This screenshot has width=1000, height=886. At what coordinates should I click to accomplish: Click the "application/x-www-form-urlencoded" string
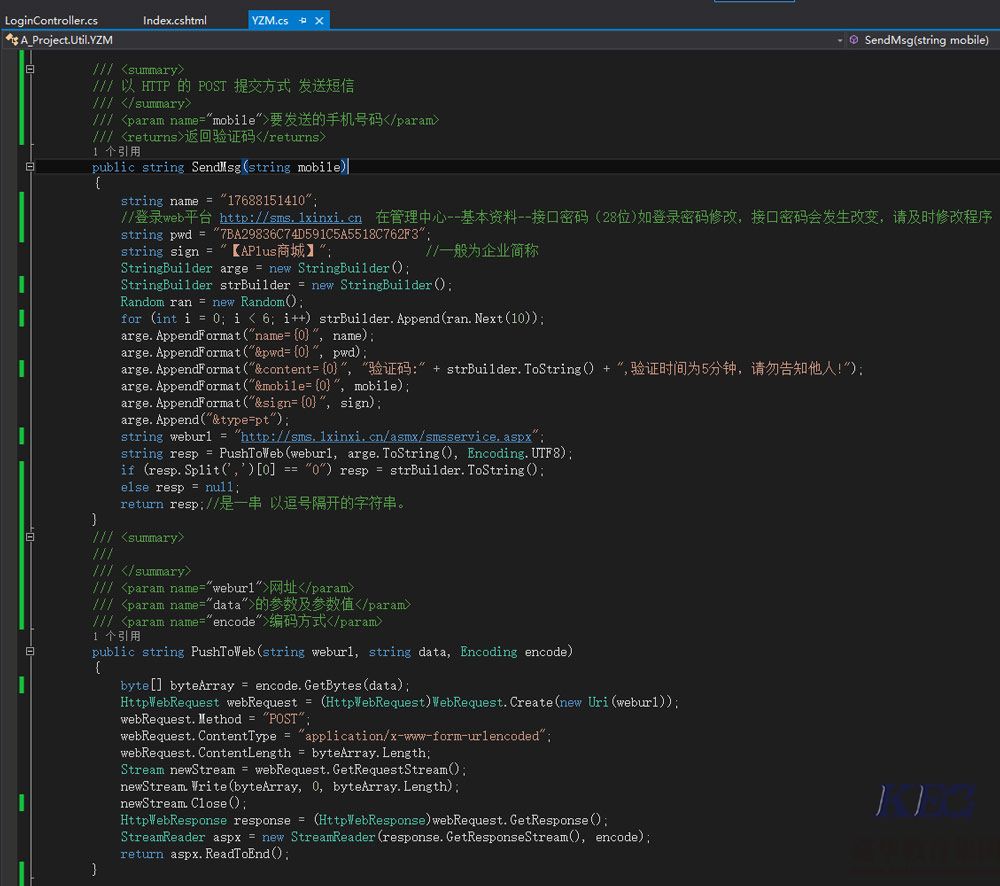422,736
